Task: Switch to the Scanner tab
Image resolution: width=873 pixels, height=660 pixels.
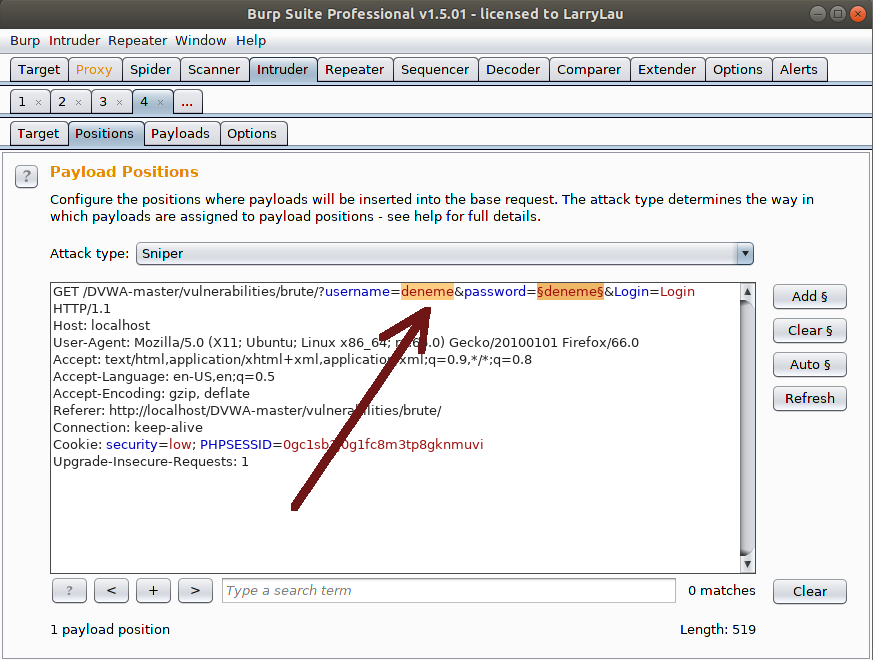Action: click(214, 70)
